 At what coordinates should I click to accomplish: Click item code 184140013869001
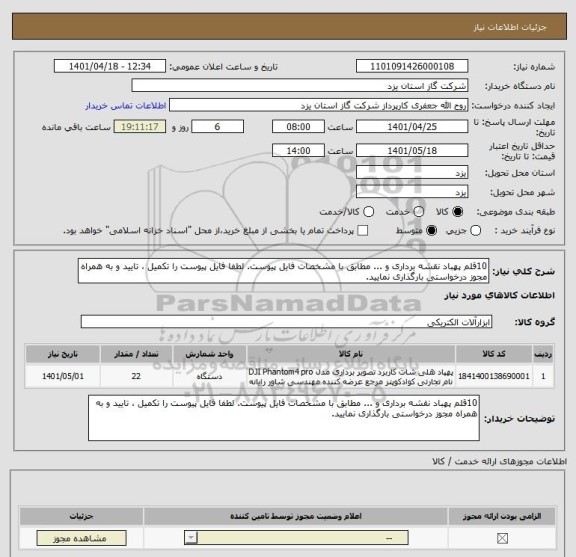(x=494, y=376)
